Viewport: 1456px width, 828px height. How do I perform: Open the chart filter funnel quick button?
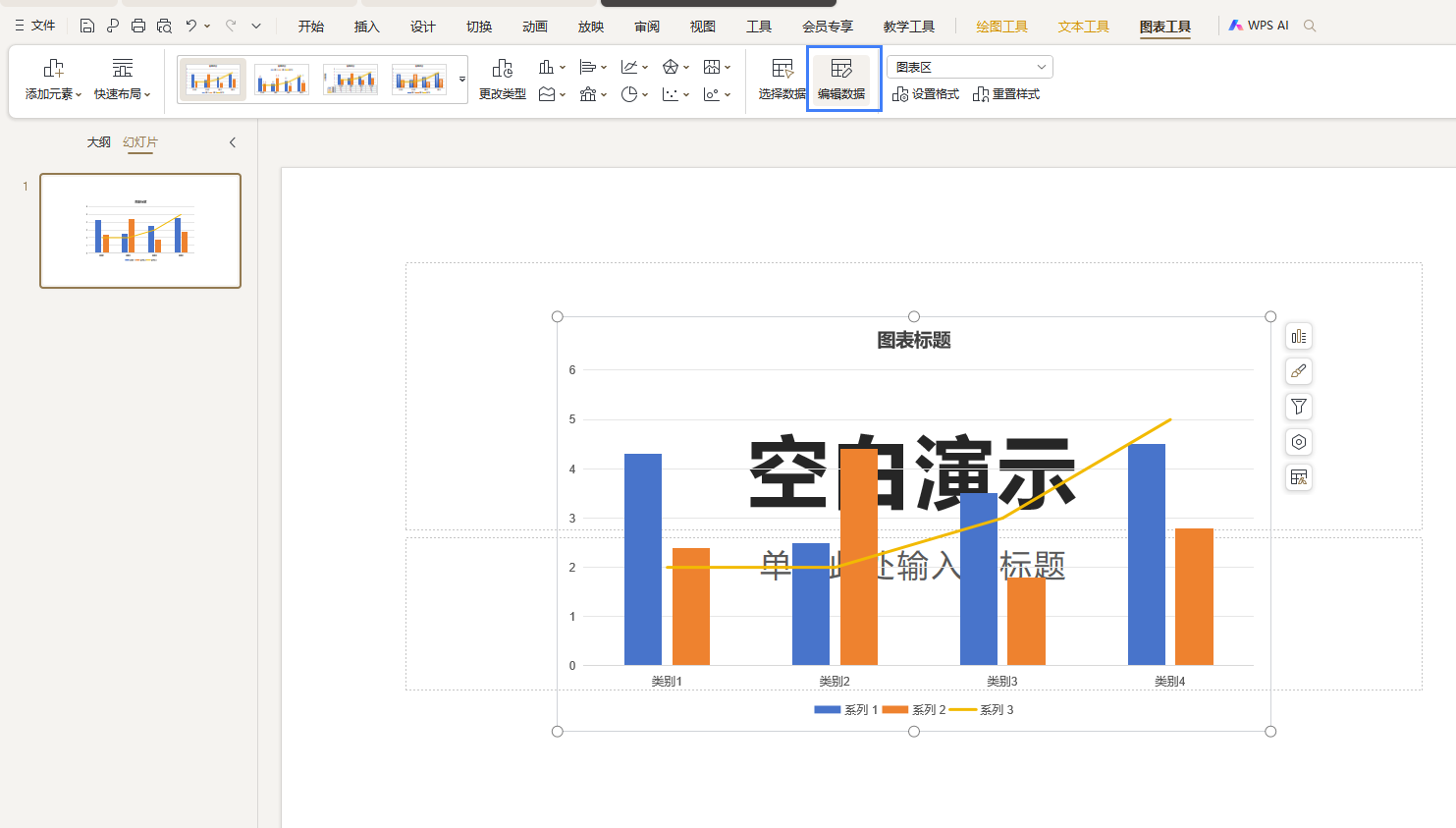1299,407
